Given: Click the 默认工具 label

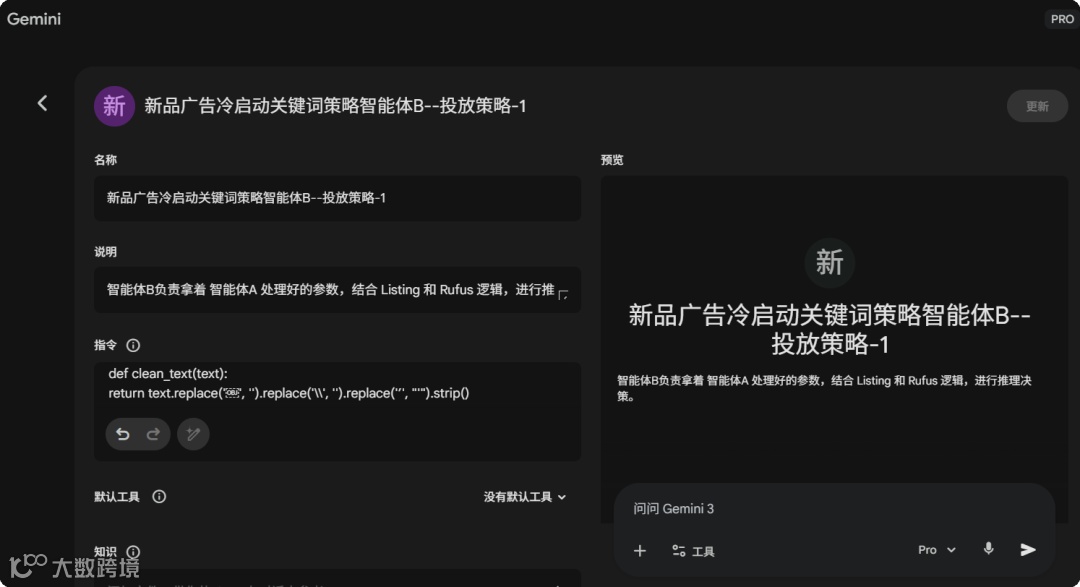Looking at the screenshot, I should [116, 497].
